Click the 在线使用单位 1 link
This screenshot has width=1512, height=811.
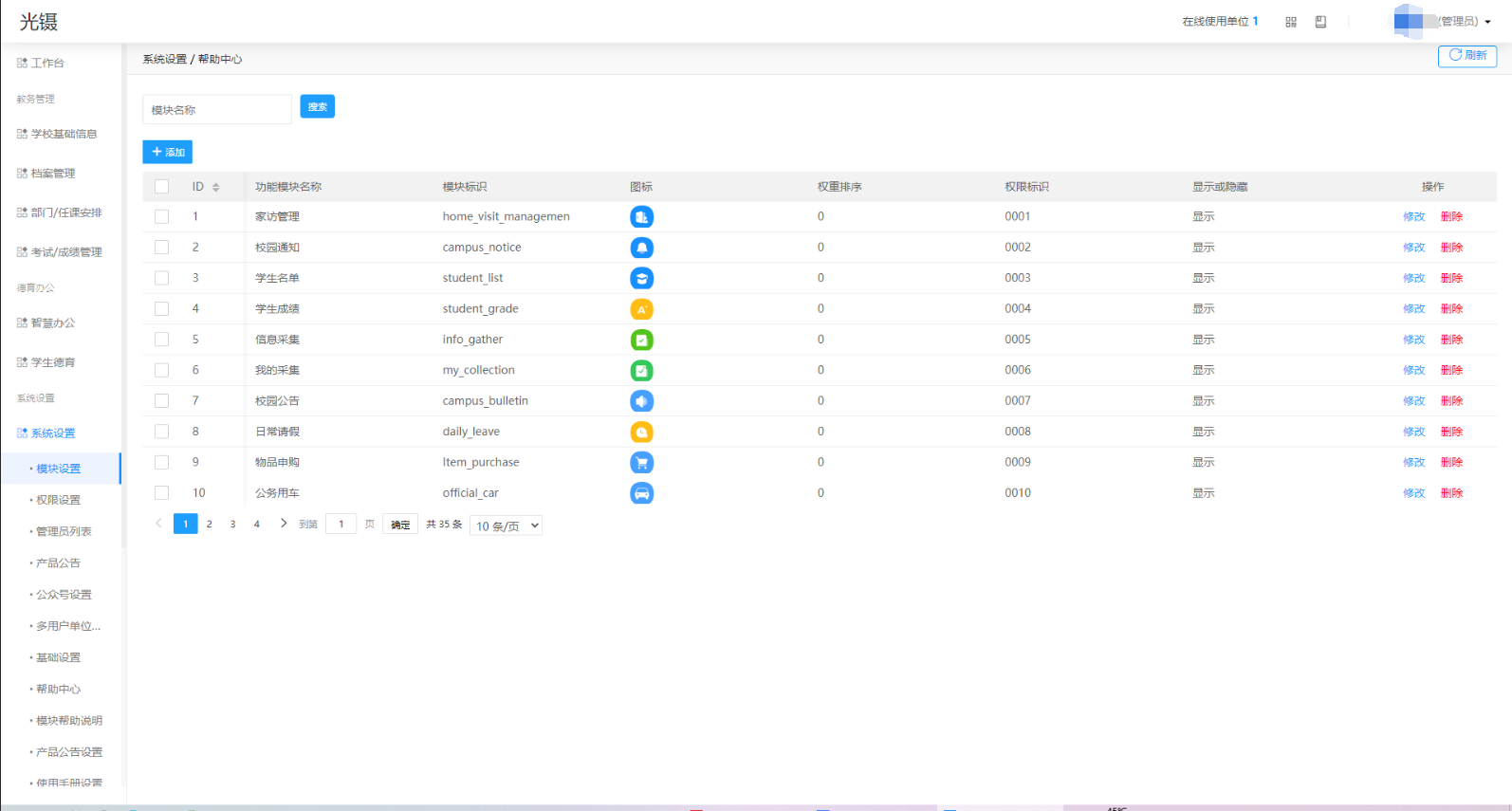(x=1220, y=22)
